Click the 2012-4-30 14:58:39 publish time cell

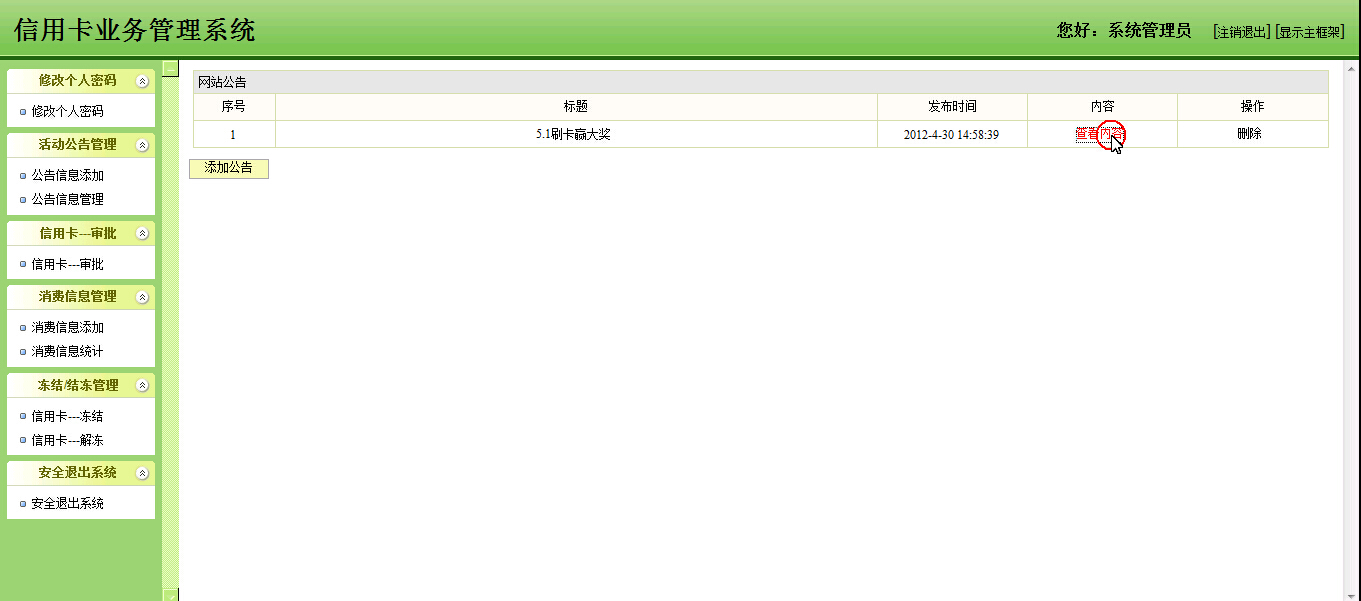point(952,134)
